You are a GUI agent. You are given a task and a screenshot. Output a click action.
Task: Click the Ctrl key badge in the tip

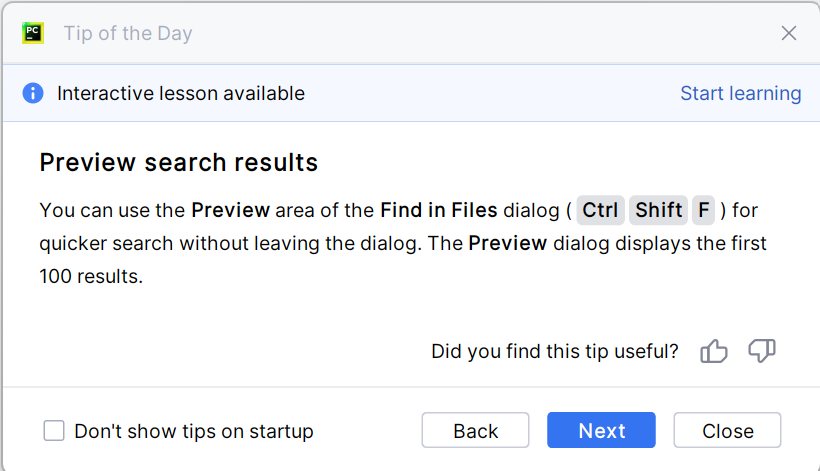click(600, 210)
